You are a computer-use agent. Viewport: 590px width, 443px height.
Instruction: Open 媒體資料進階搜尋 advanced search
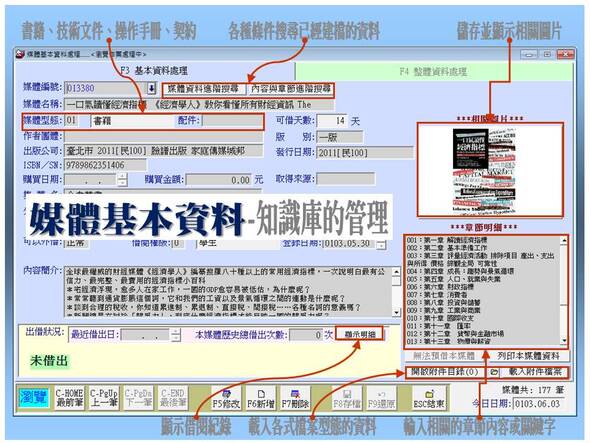(204, 89)
